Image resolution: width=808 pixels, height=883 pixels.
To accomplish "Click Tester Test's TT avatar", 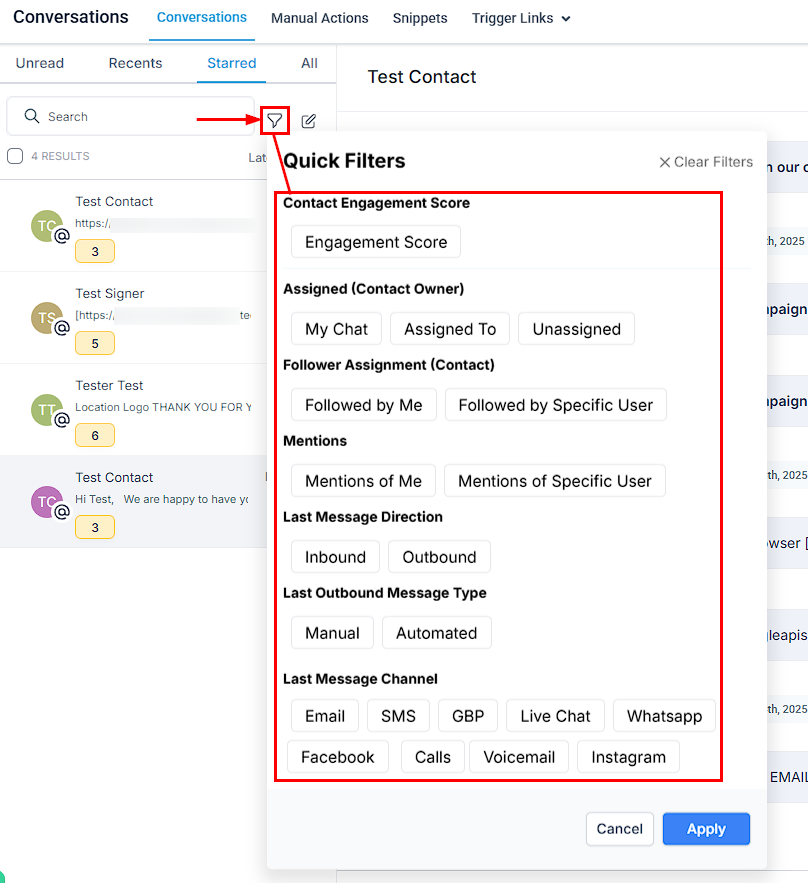I will (47, 409).
